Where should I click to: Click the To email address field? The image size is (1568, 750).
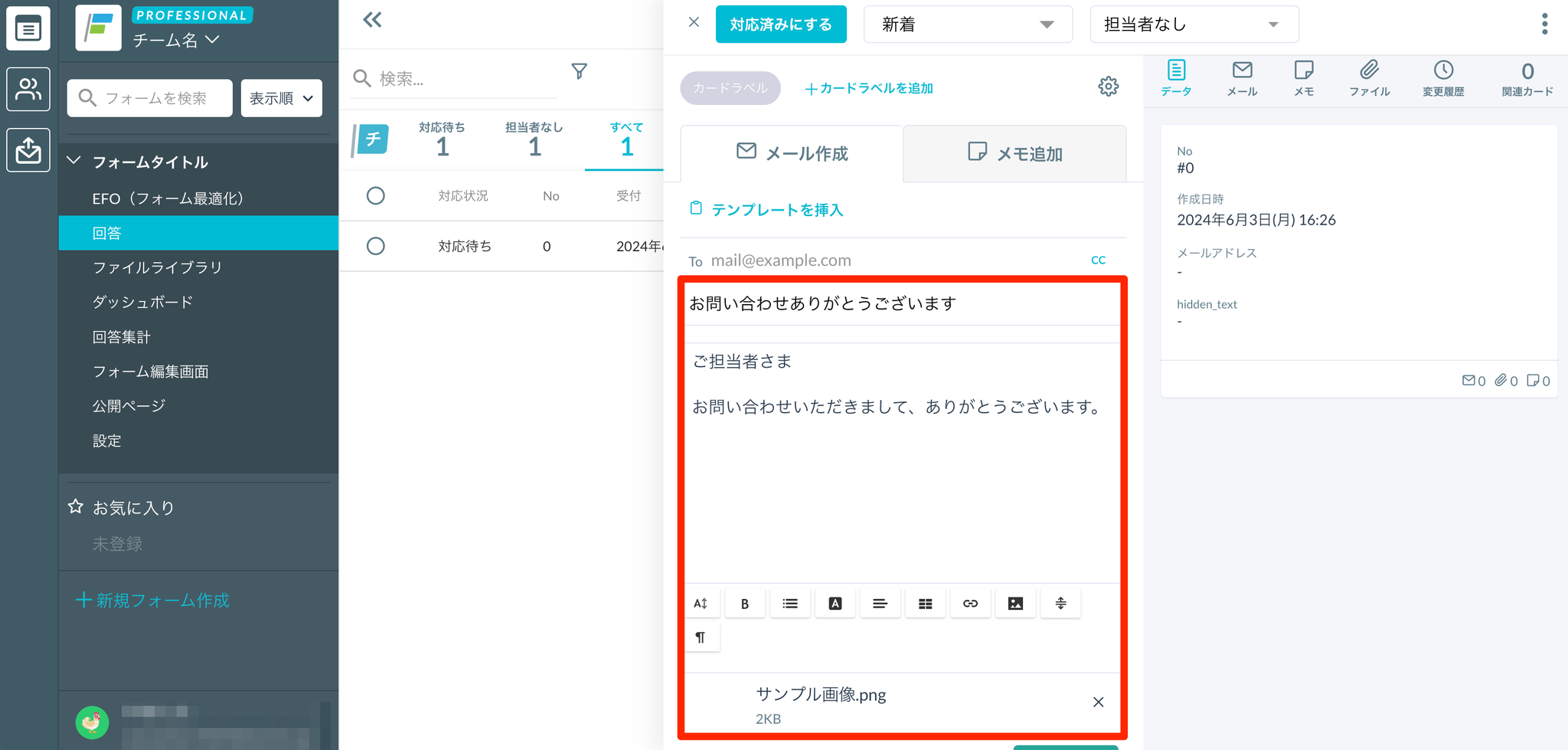(x=888, y=260)
